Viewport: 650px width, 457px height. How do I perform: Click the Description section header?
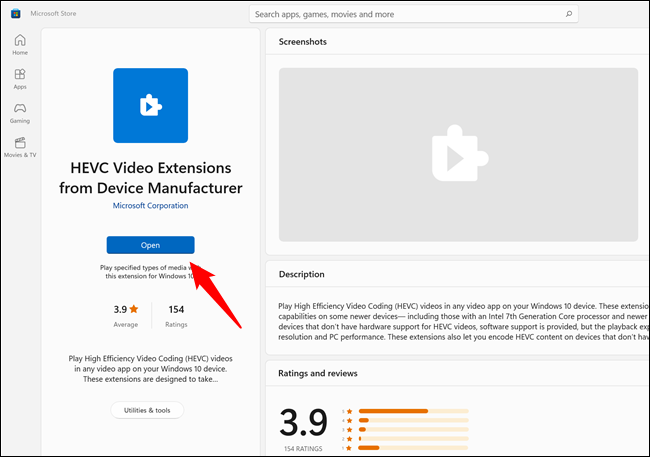pyautogui.click(x=304, y=274)
